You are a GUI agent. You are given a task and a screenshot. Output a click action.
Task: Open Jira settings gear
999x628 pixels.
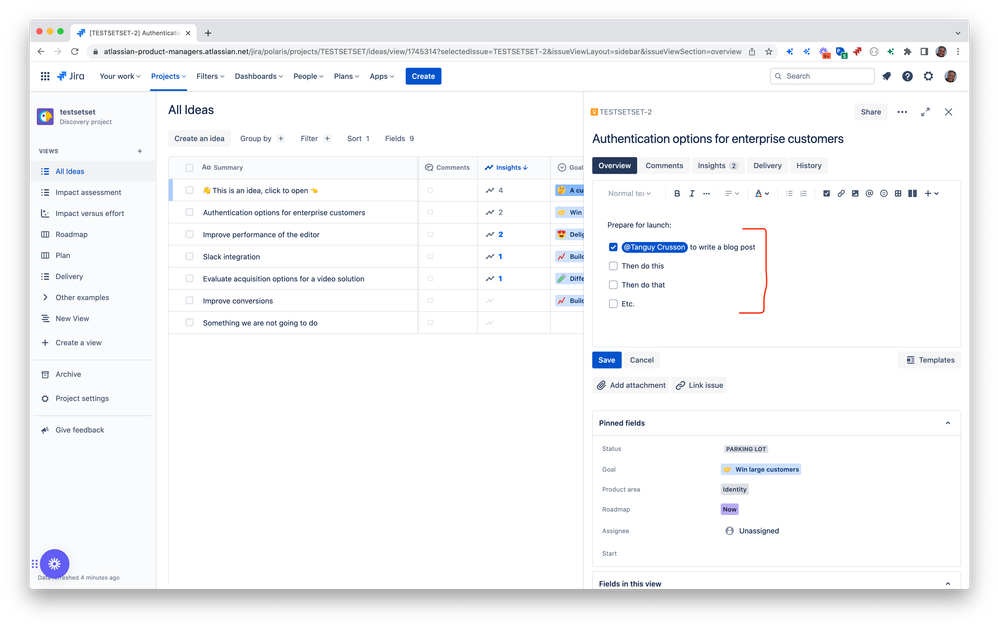coord(928,76)
